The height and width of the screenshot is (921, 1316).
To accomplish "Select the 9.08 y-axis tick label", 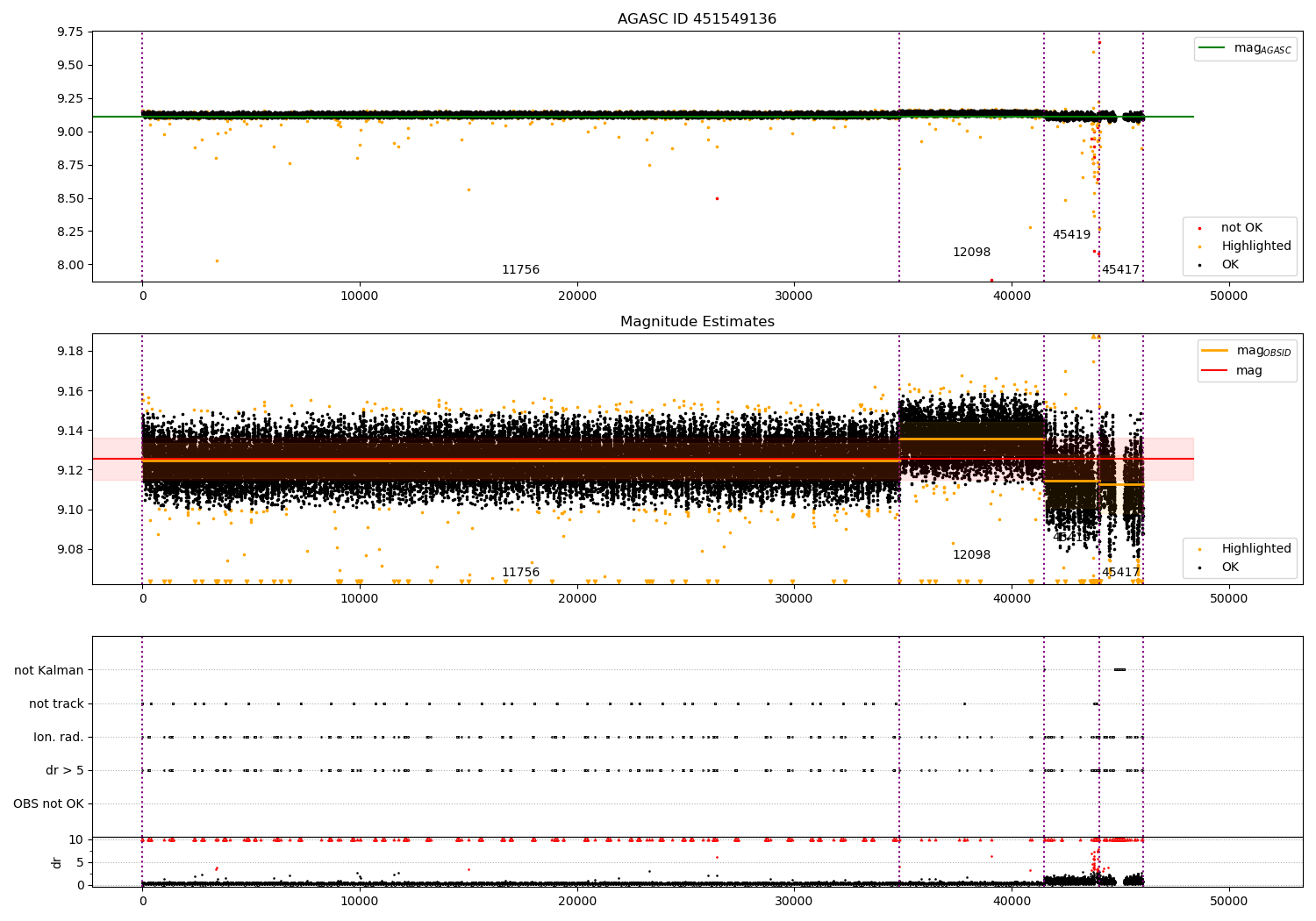I will 70,550.
